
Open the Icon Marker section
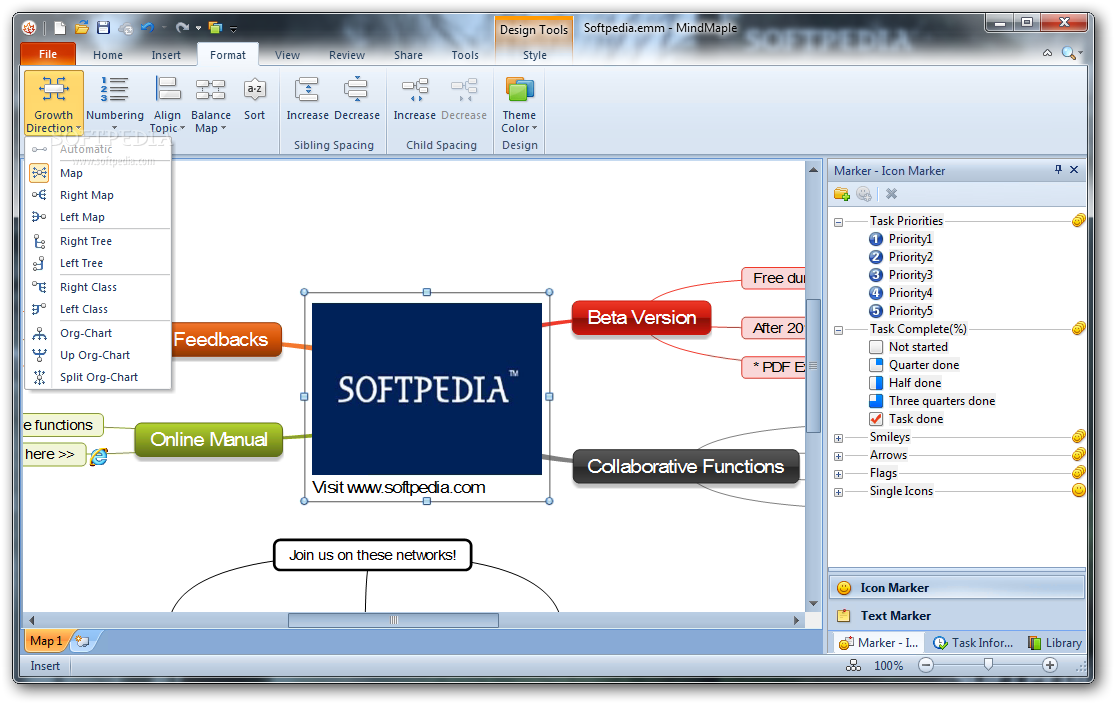[x=957, y=587]
